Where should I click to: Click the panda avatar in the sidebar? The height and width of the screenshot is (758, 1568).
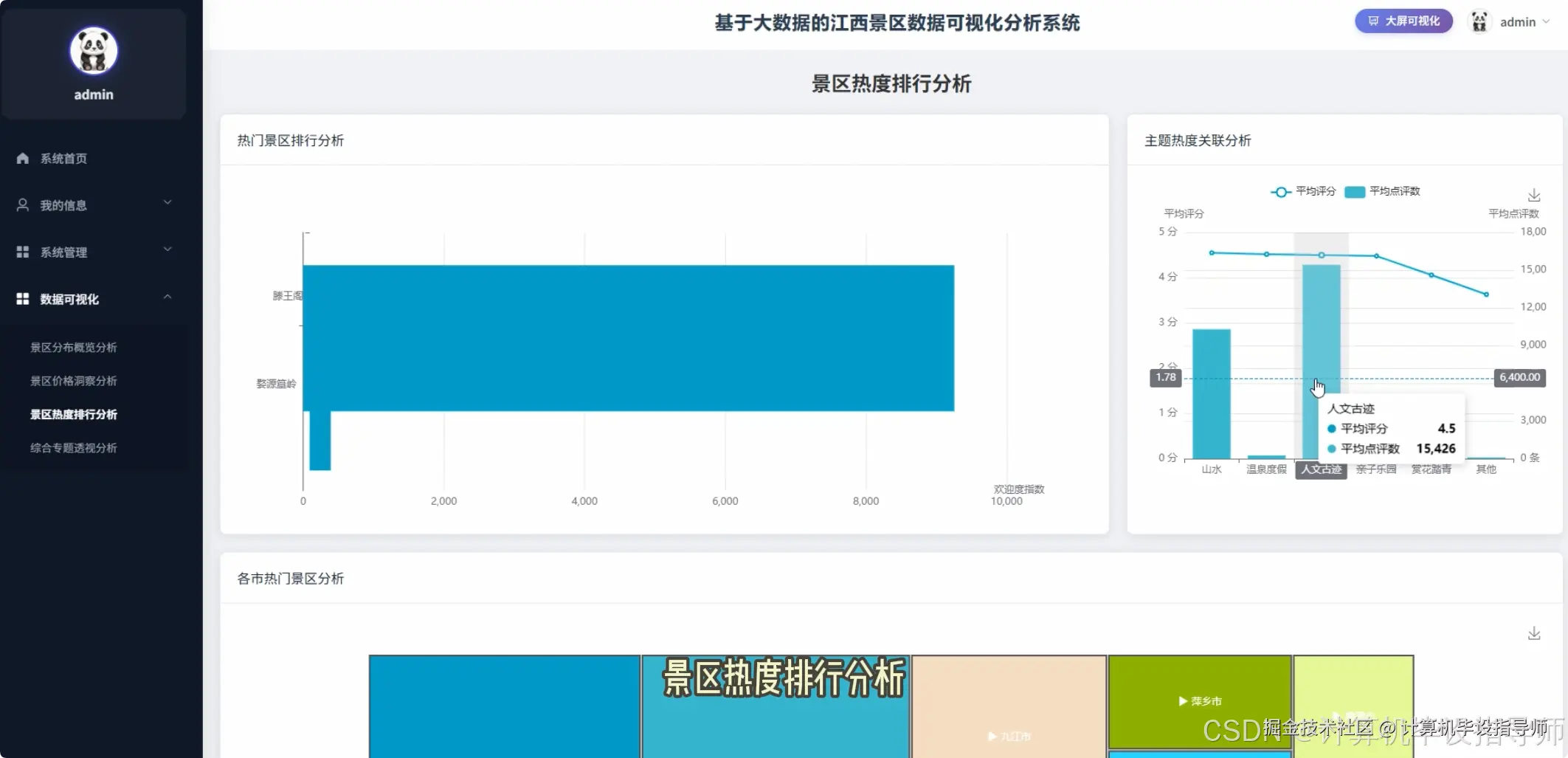coord(94,51)
